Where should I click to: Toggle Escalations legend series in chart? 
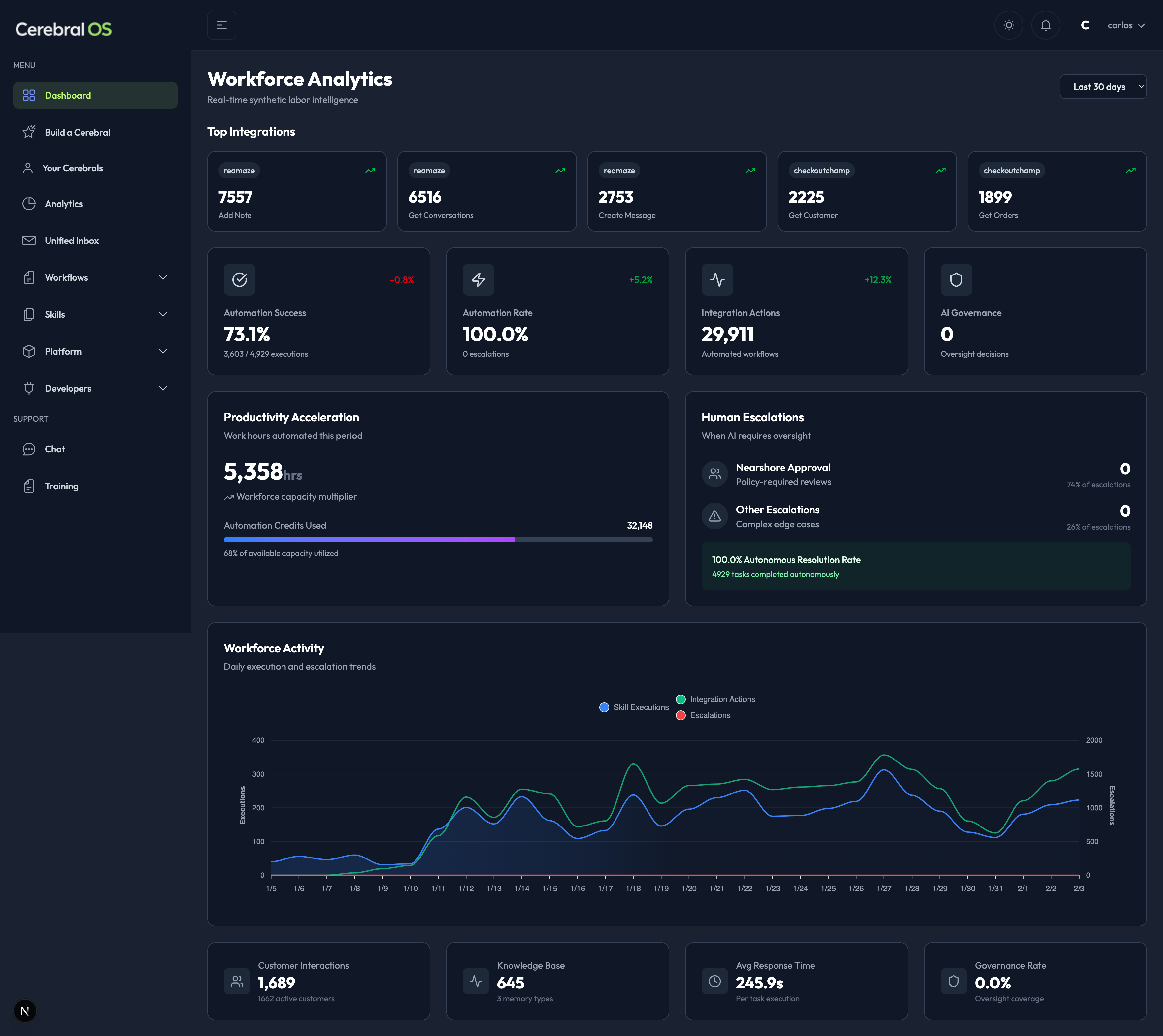[x=703, y=715]
